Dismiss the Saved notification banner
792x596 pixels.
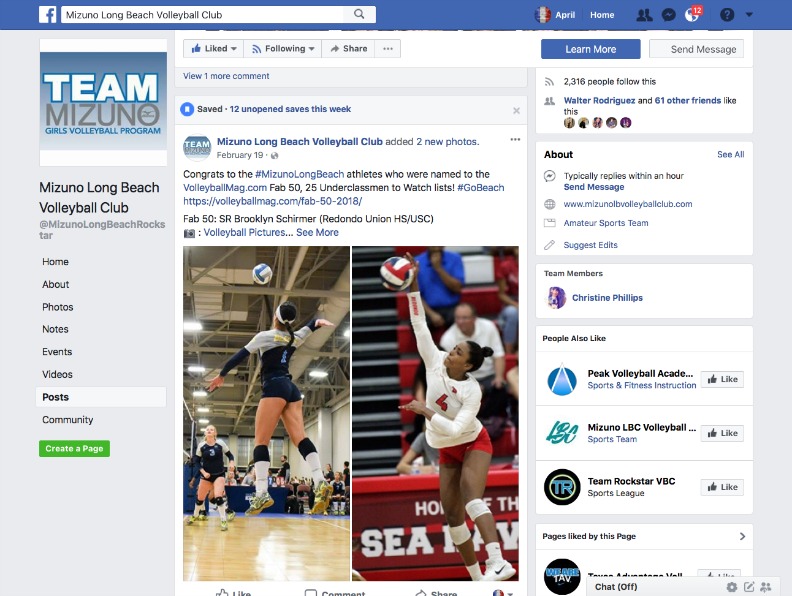coord(516,111)
